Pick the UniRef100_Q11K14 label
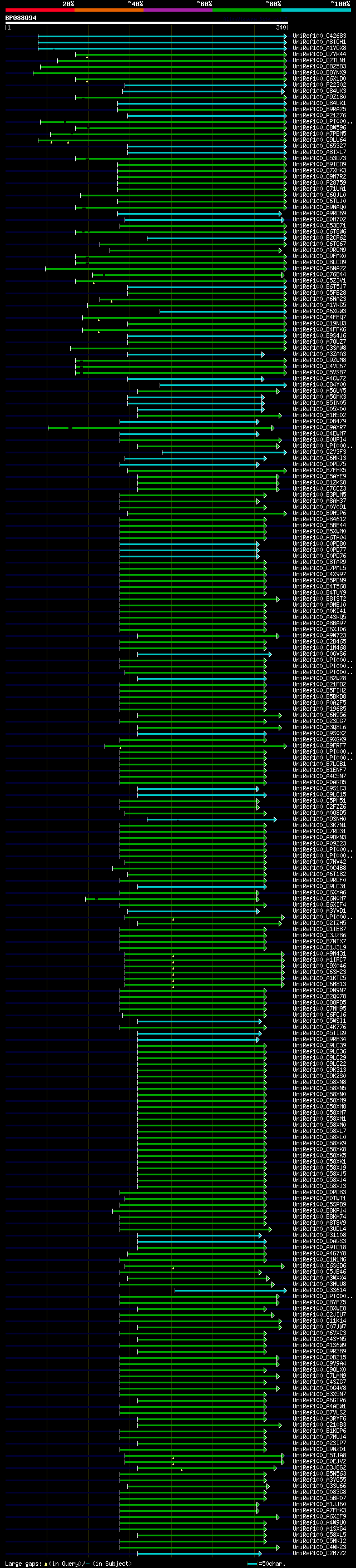This screenshot has width=356, height=1568. point(319,1321)
